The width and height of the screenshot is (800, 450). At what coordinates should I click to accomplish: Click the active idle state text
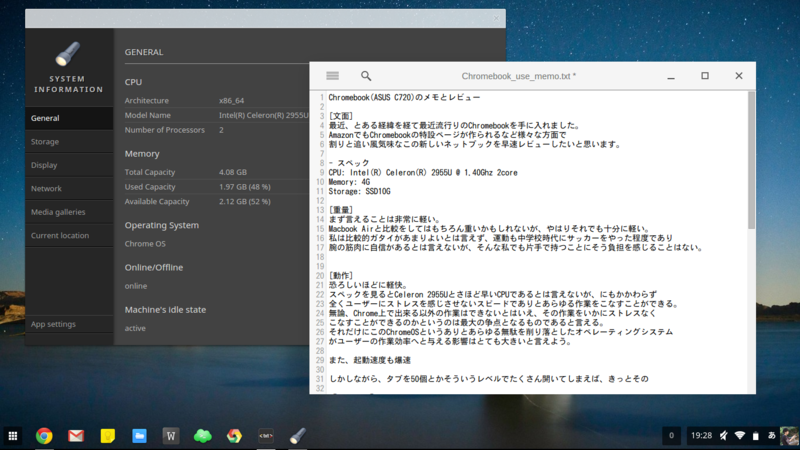[x=135, y=328]
